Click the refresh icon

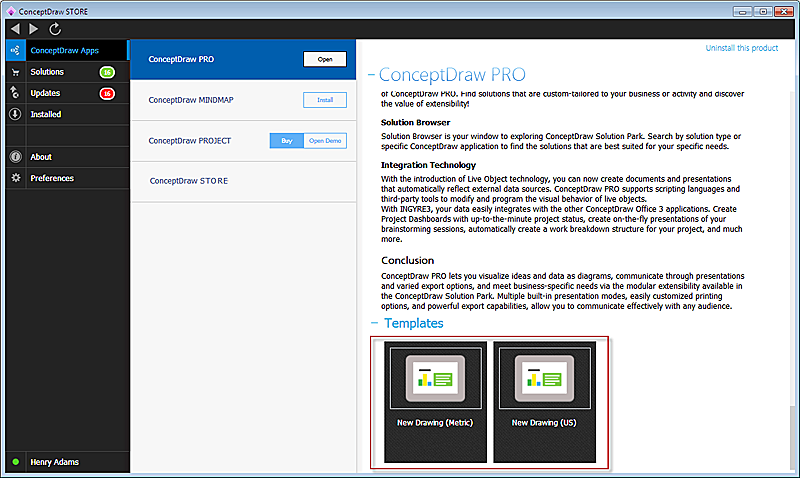coord(55,29)
